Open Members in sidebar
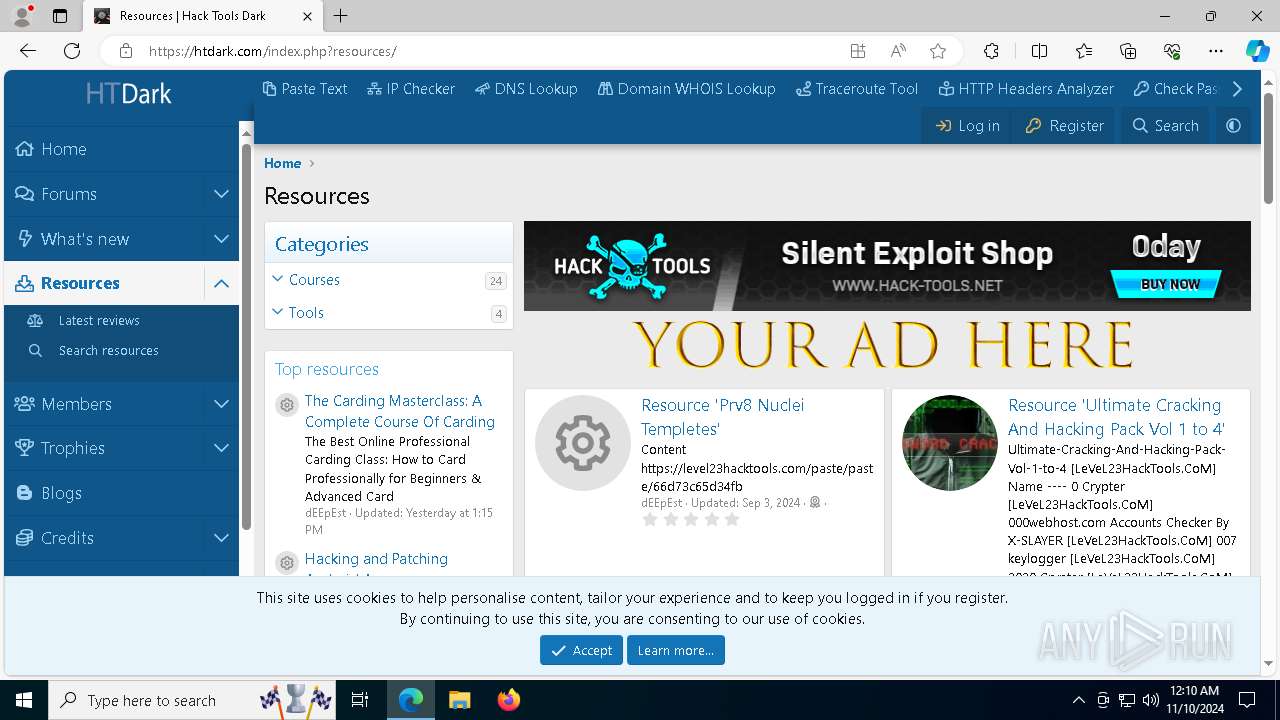Viewport: 1280px width, 720px height. (104, 404)
